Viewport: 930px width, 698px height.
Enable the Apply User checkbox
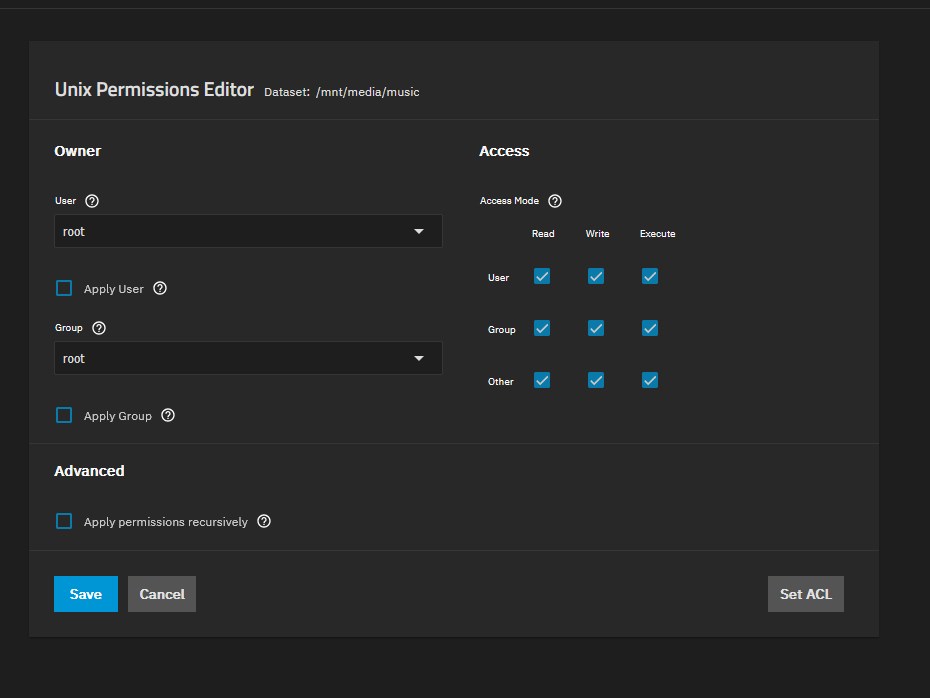64,289
